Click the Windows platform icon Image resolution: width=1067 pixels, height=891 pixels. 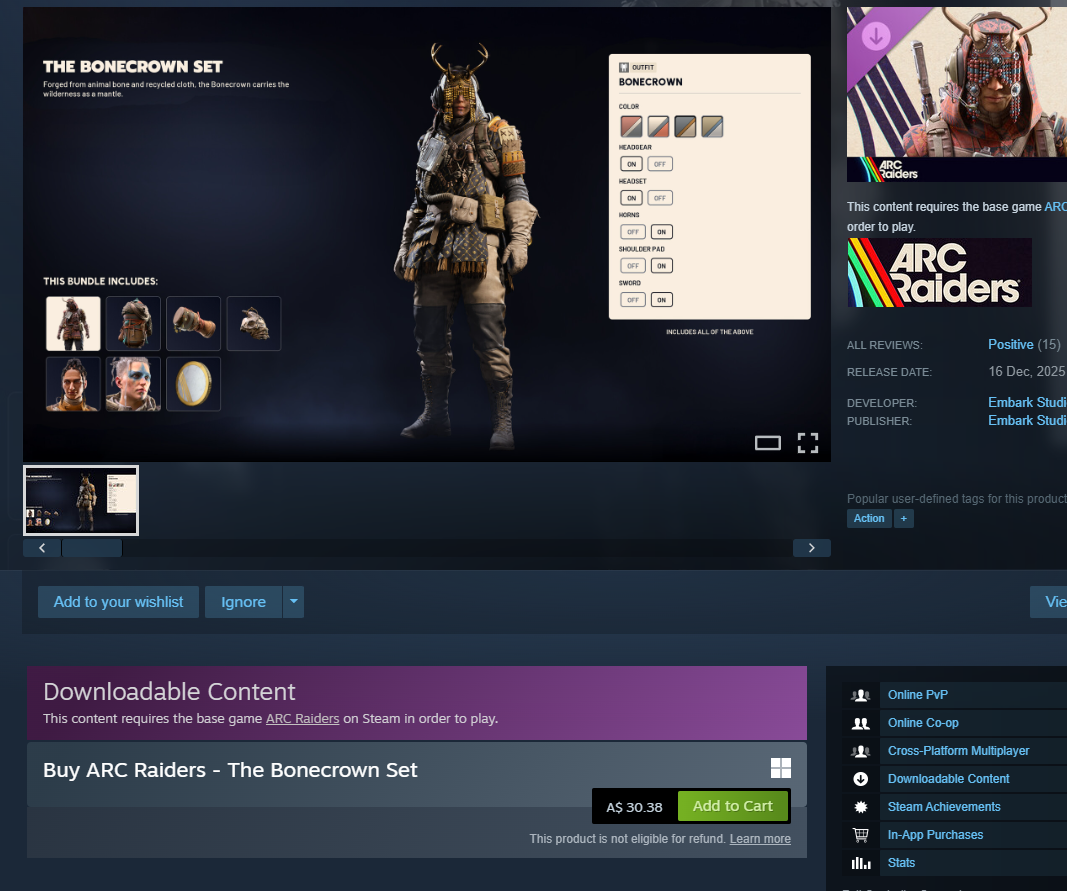781,768
